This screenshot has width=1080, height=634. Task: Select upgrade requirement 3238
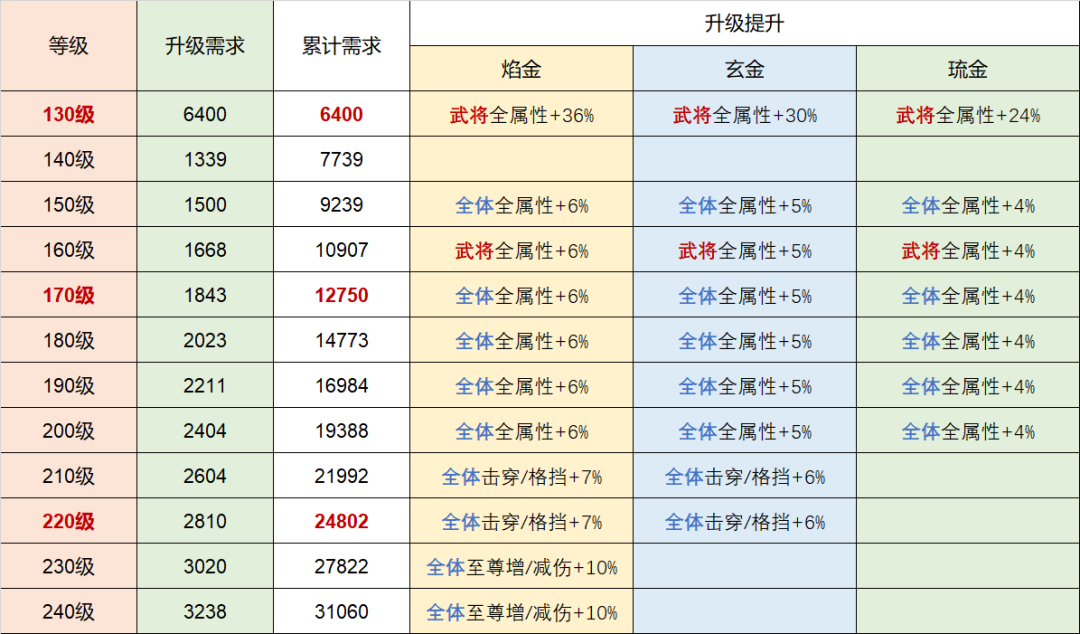tap(205, 611)
